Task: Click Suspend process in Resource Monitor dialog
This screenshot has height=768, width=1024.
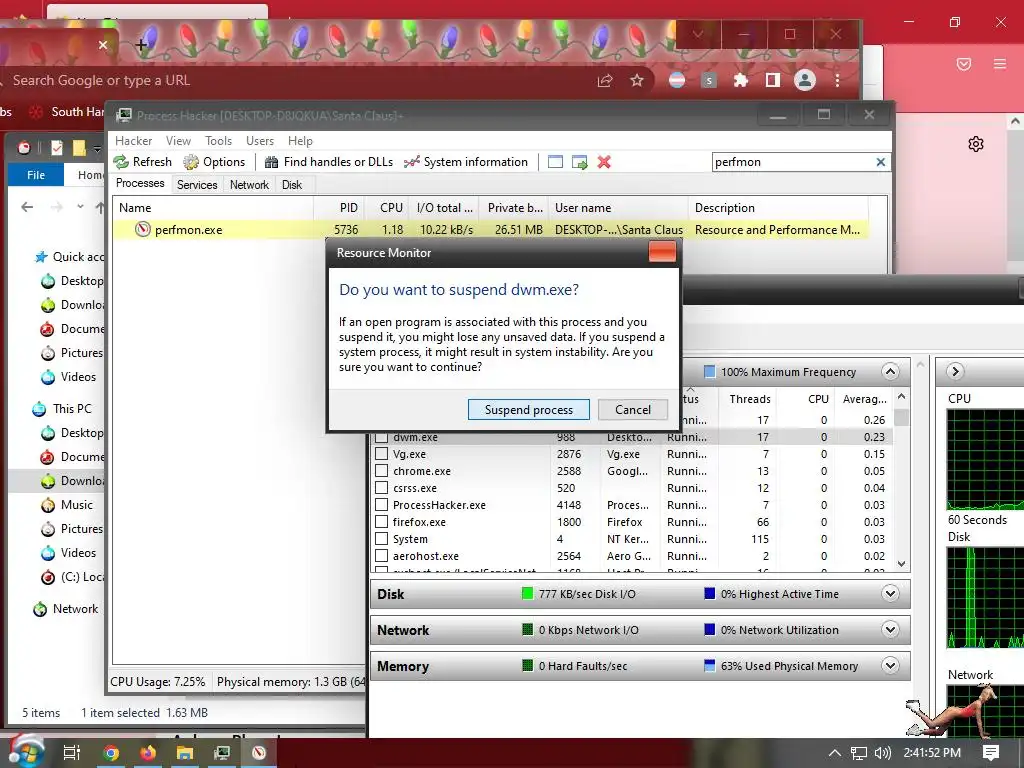Action: [x=528, y=409]
